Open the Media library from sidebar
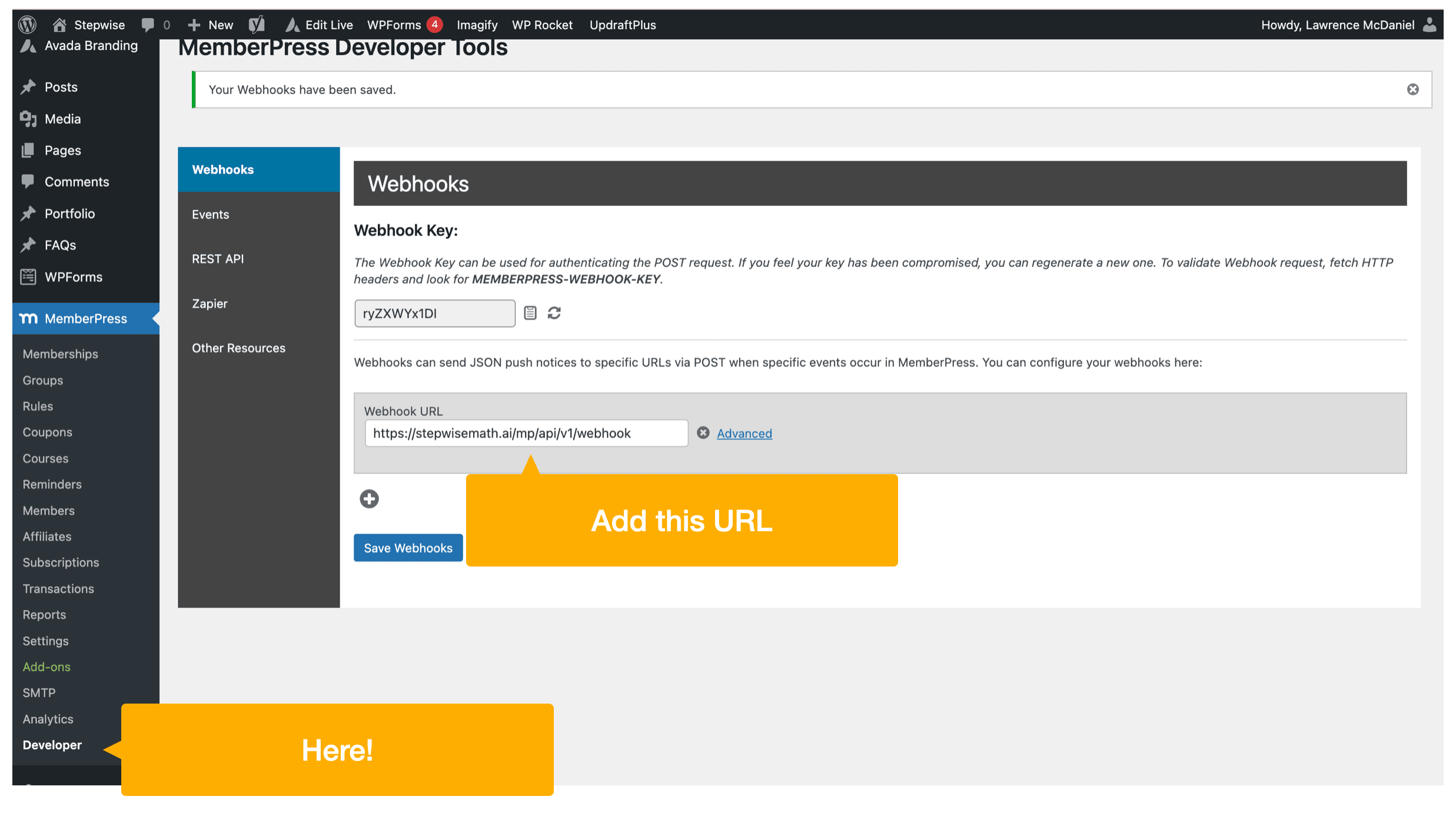The image size is (1456, 813). 61,119
